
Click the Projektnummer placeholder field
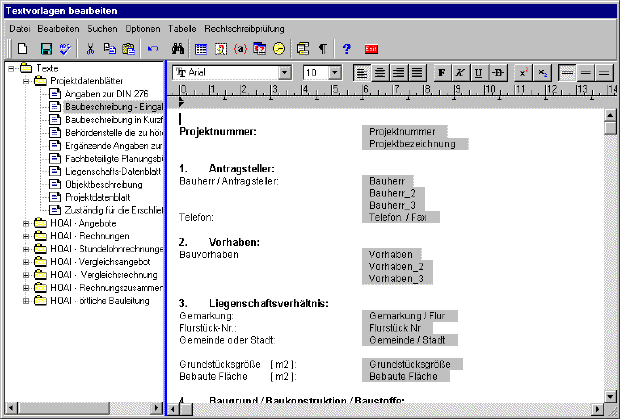[402, 131]
